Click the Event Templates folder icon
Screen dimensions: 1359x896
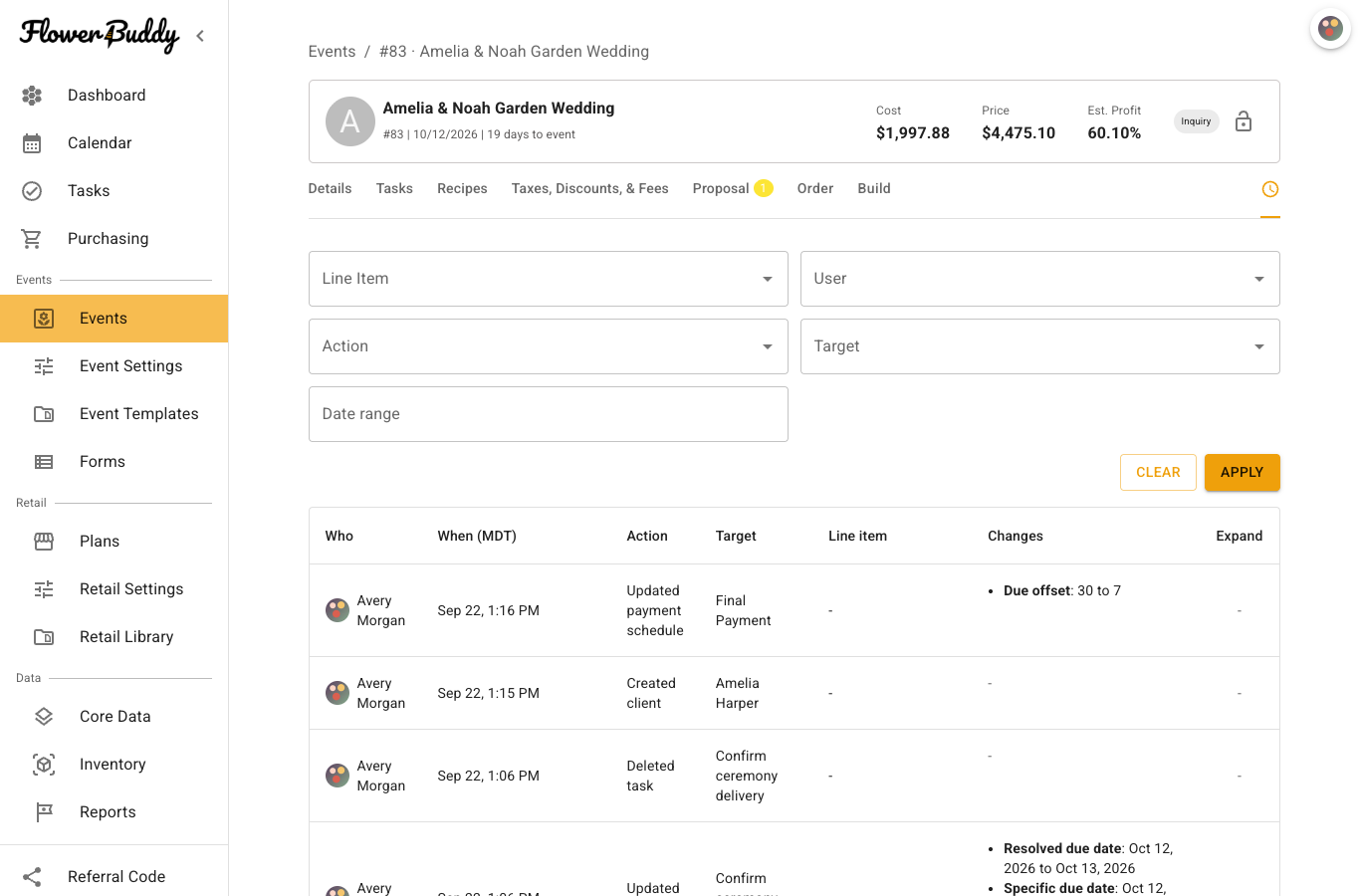point(44,414)
